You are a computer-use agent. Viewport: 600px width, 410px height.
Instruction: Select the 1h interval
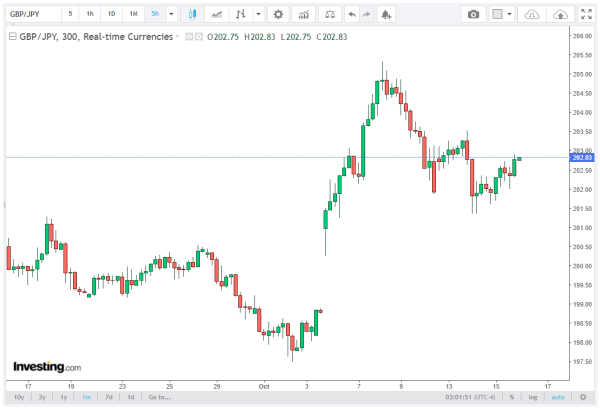click(90, 15)
